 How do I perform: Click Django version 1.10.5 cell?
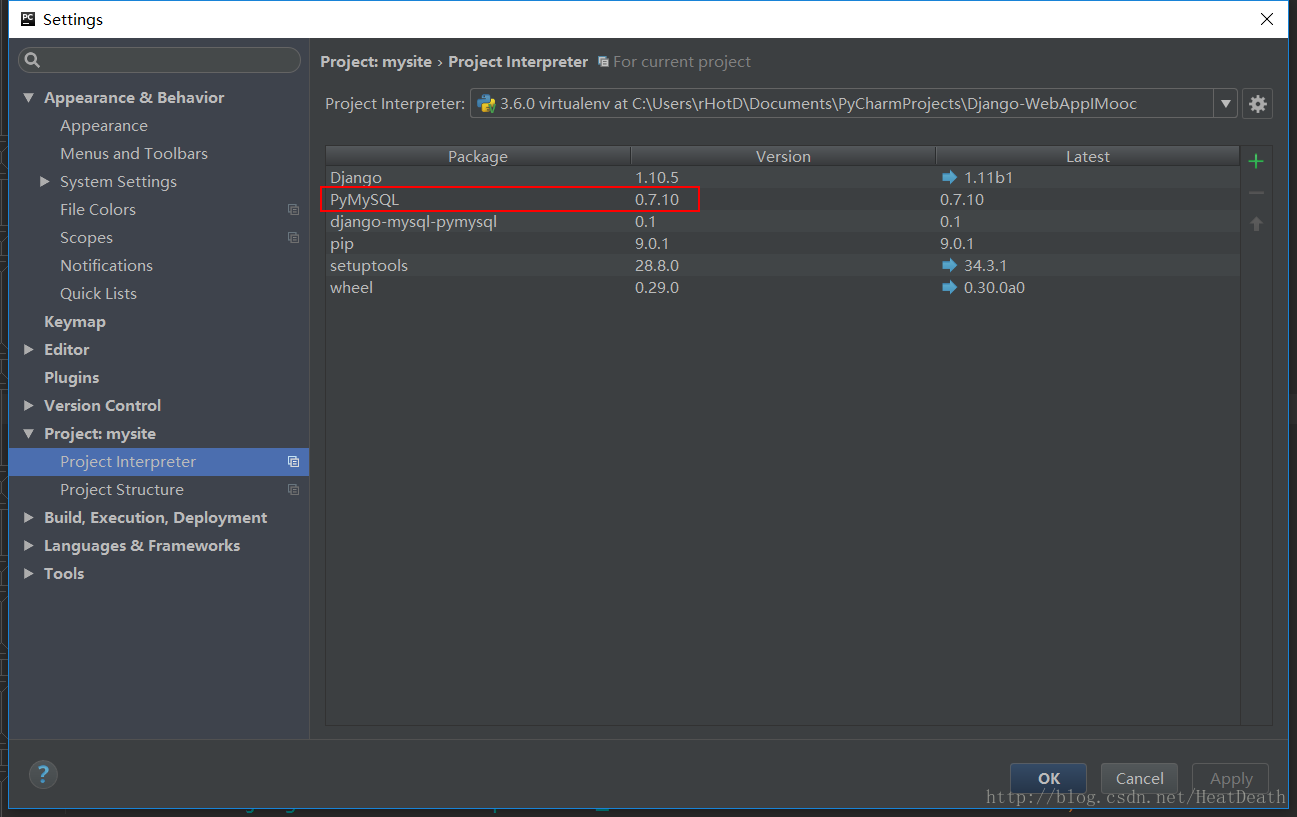point(657,177)
